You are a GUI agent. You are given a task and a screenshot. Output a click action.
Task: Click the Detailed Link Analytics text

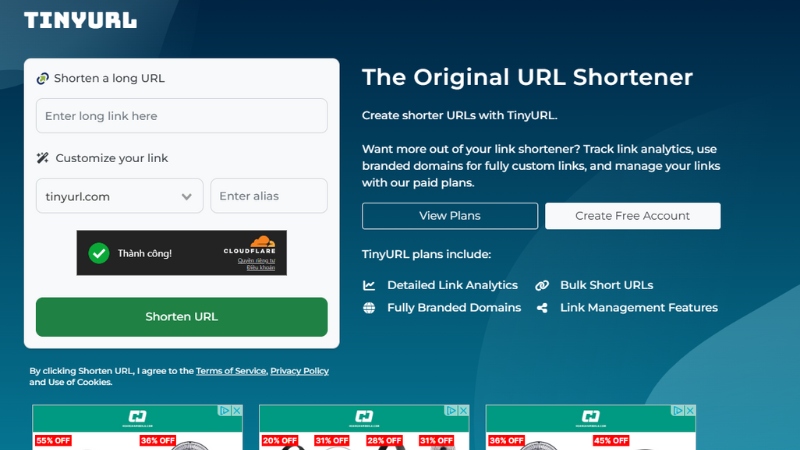[x=453, y=285]
